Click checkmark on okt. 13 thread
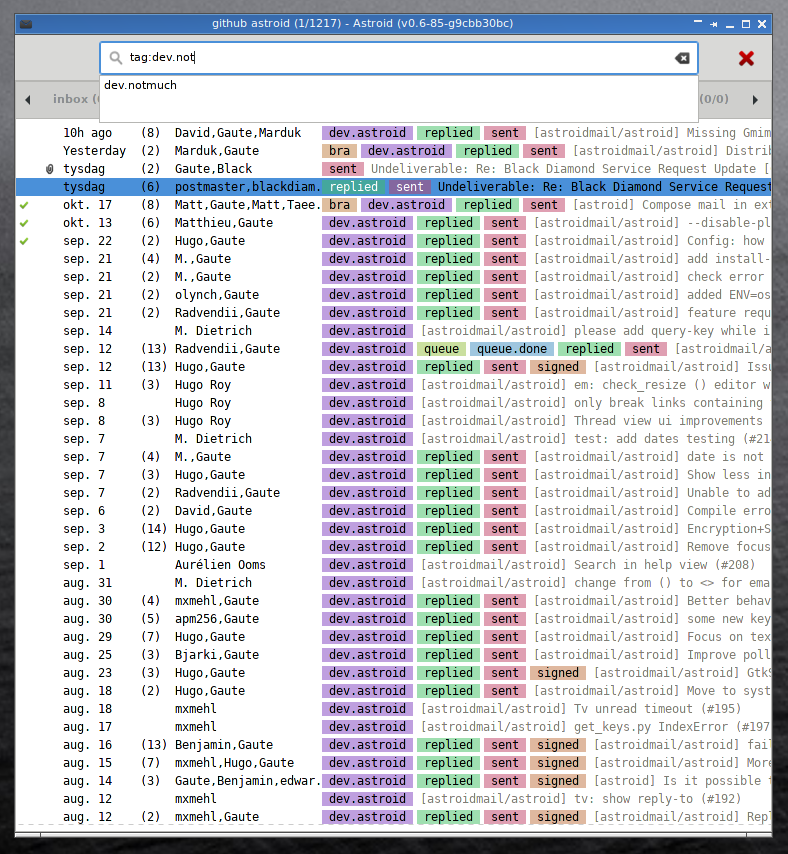Viewport: 788px width, 854px height. [x=23, y=223]
